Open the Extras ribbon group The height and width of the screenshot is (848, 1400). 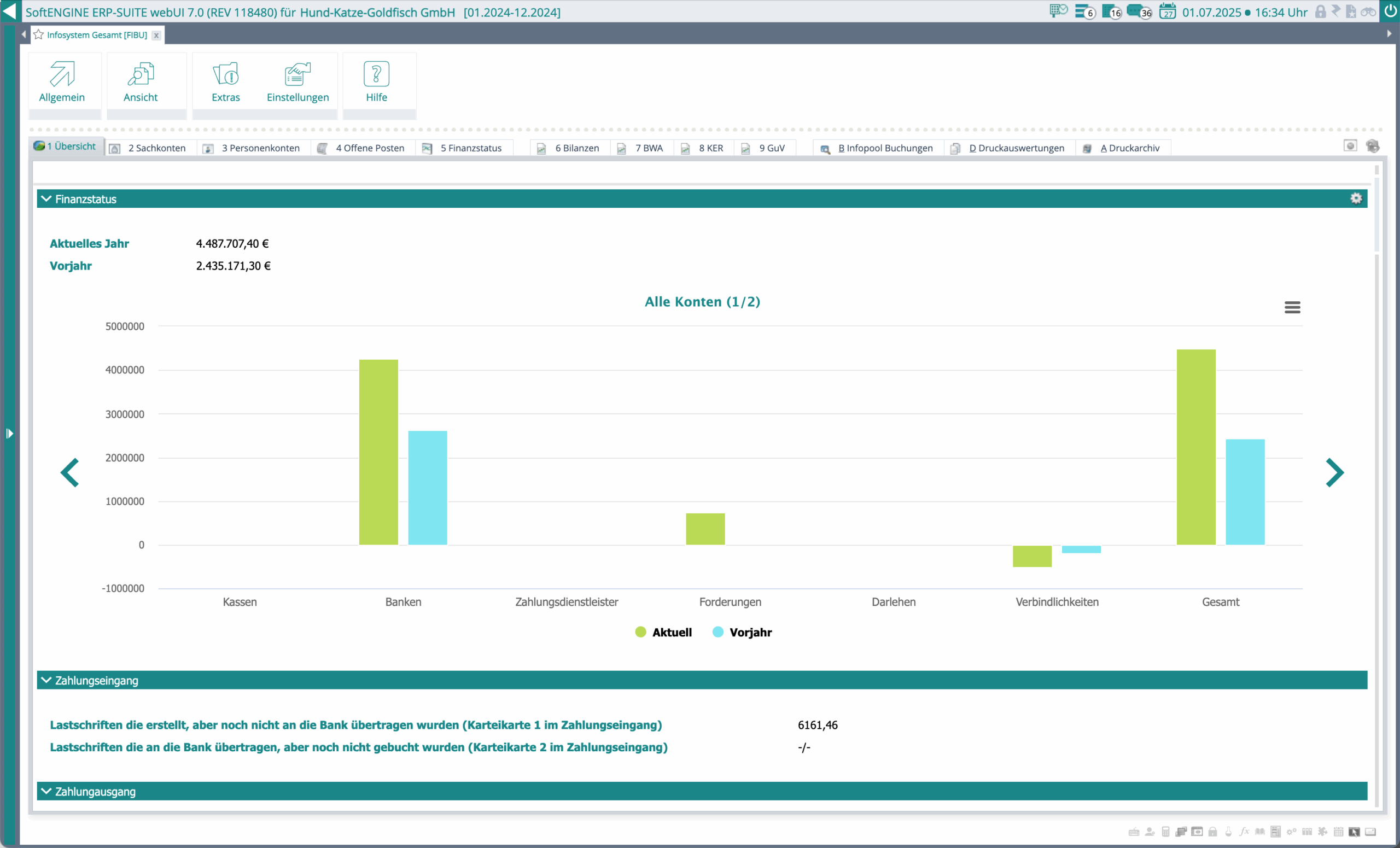pos(225,82)
